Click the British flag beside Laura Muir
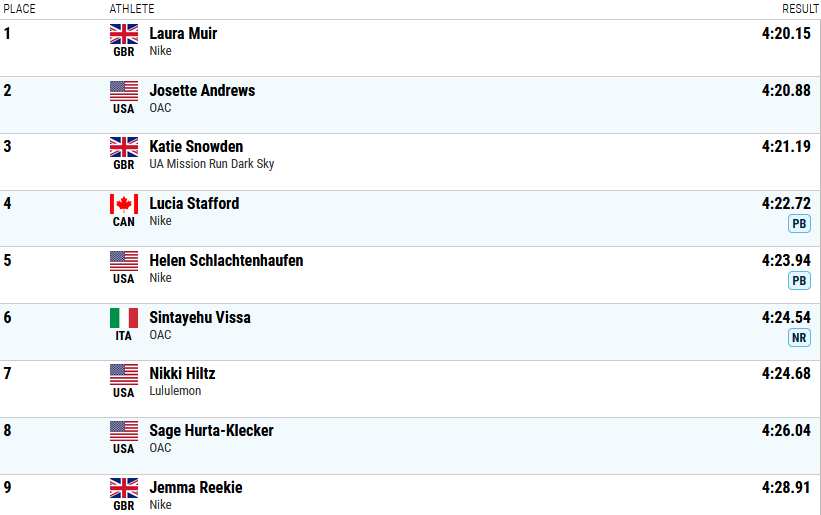The width and height of the screenshot is (821, 515). point(124,34)
